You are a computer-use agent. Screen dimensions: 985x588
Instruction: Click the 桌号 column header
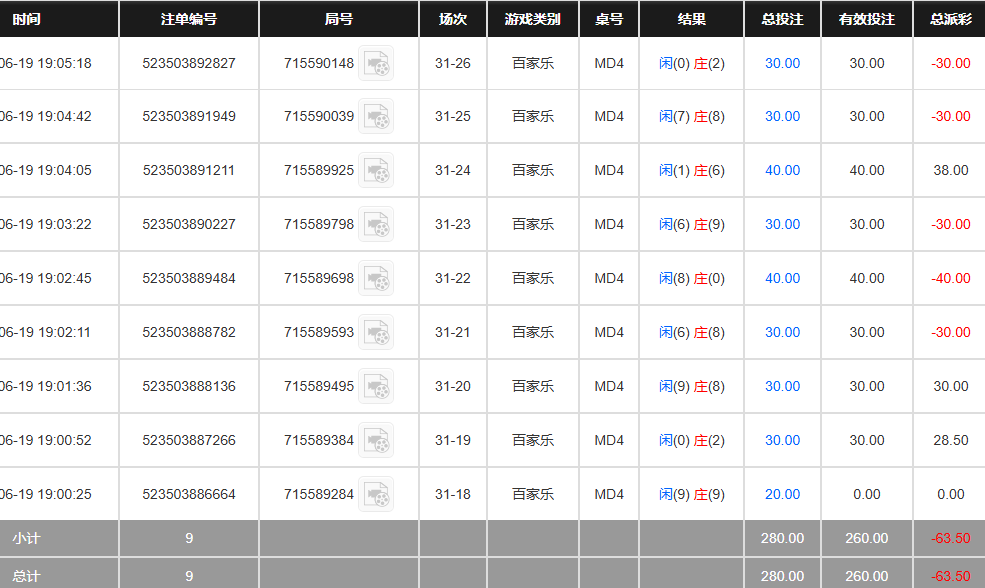pyautogui.click(x=609, y=19)
